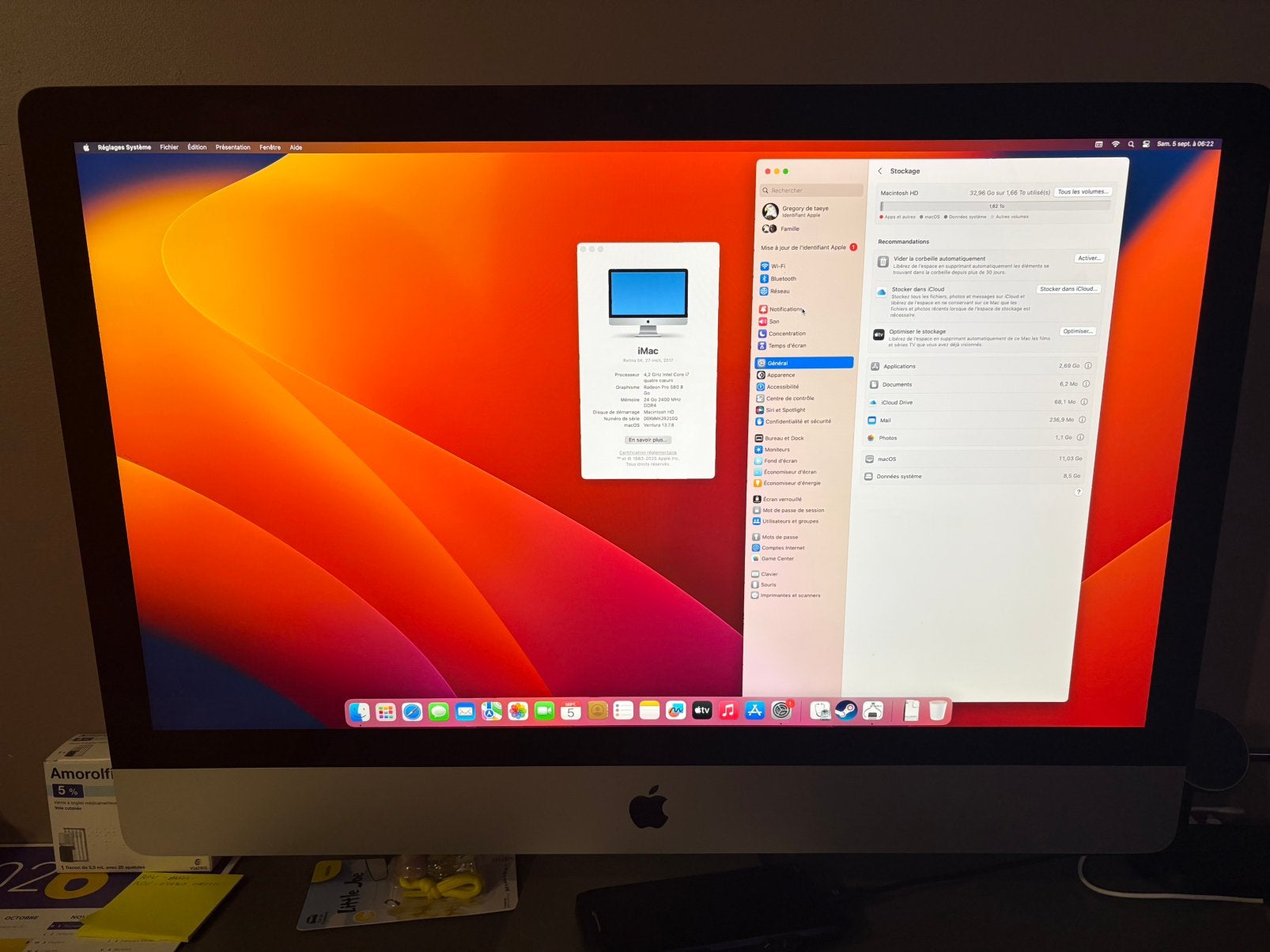Open the Certification réglementaire link
The height and width of the screenshot is (952, 1270).
[x=648, y=452]
